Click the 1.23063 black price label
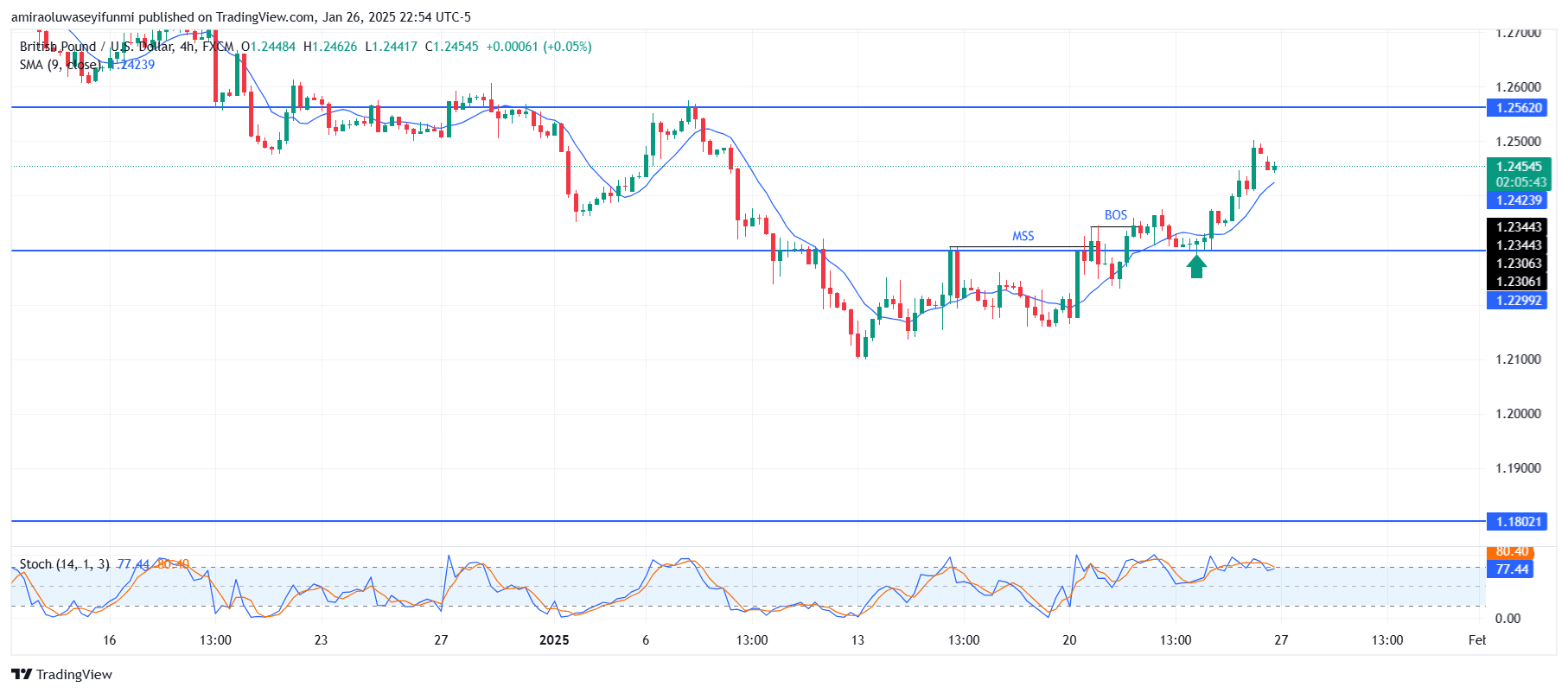The image size is (1568, 693). 1516,264
